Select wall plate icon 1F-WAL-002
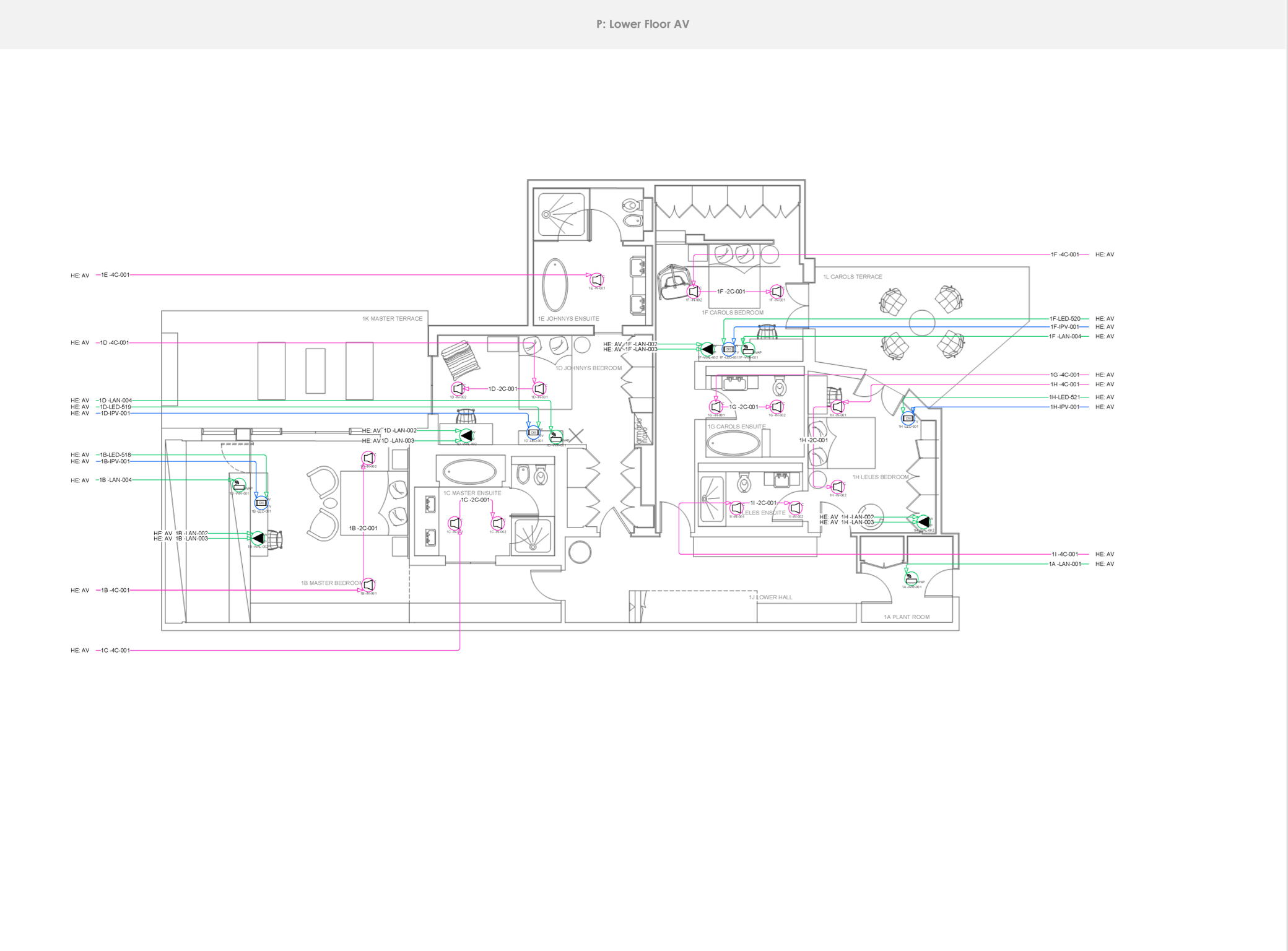This screenshot has width=1288, height=951. 707,349
